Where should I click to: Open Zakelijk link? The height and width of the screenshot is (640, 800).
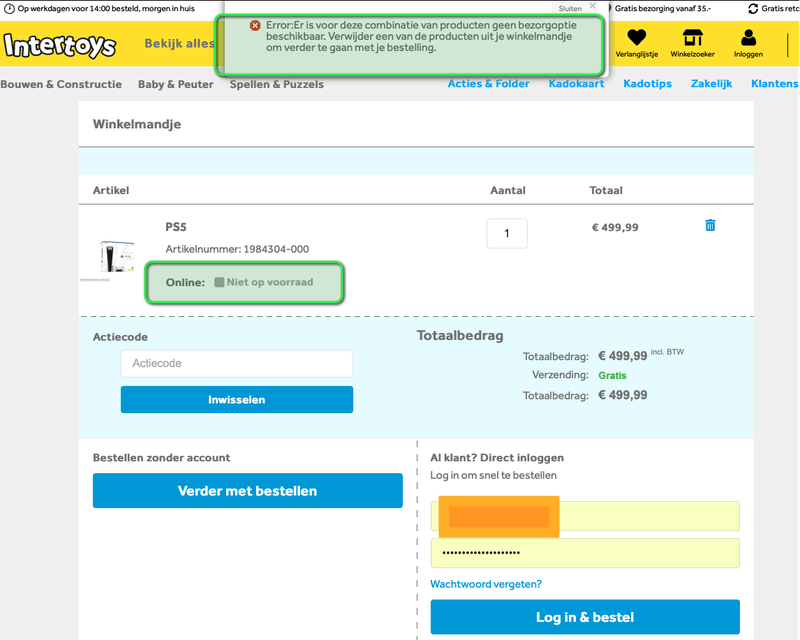click(711, 84)
